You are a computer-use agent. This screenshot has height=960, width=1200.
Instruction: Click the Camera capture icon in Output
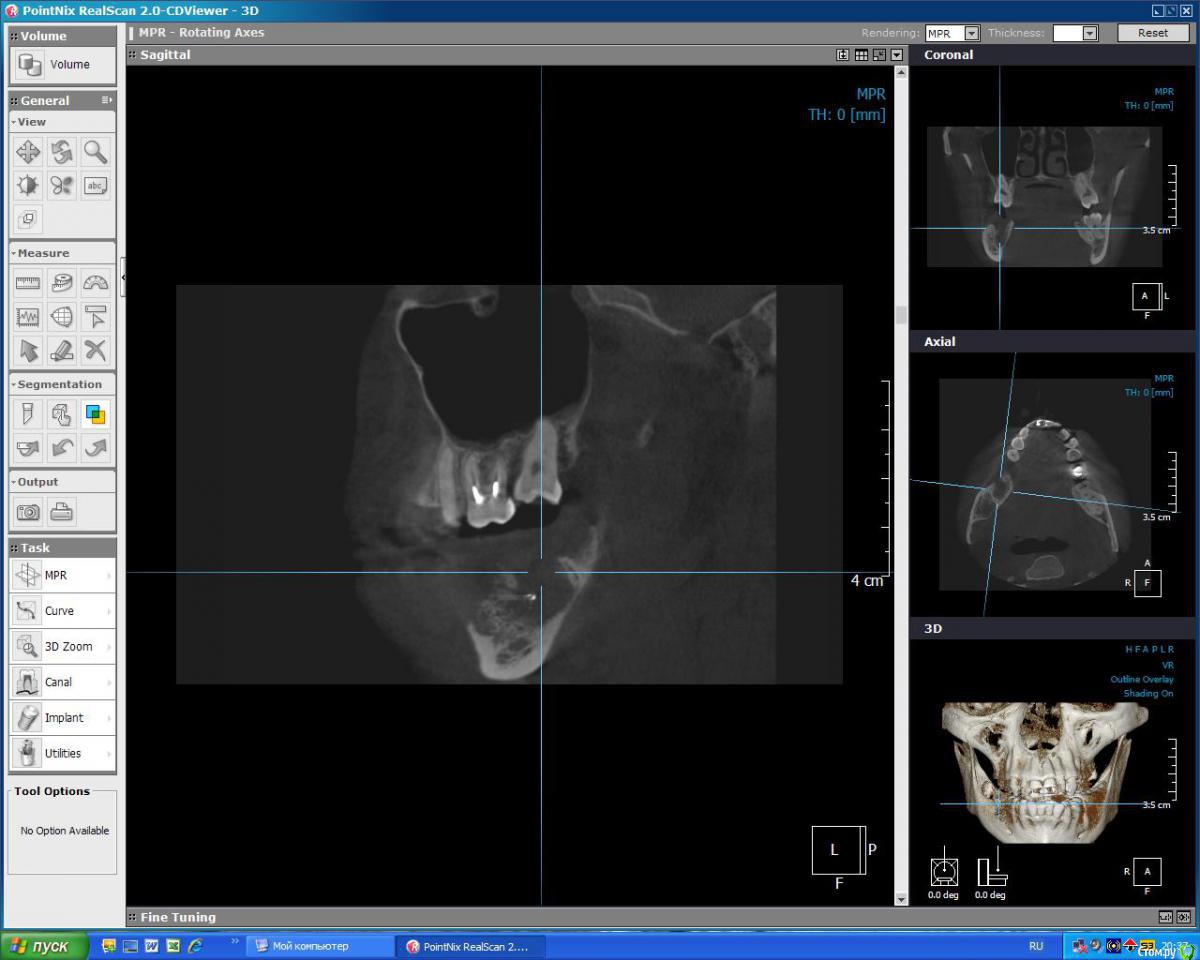28,512
